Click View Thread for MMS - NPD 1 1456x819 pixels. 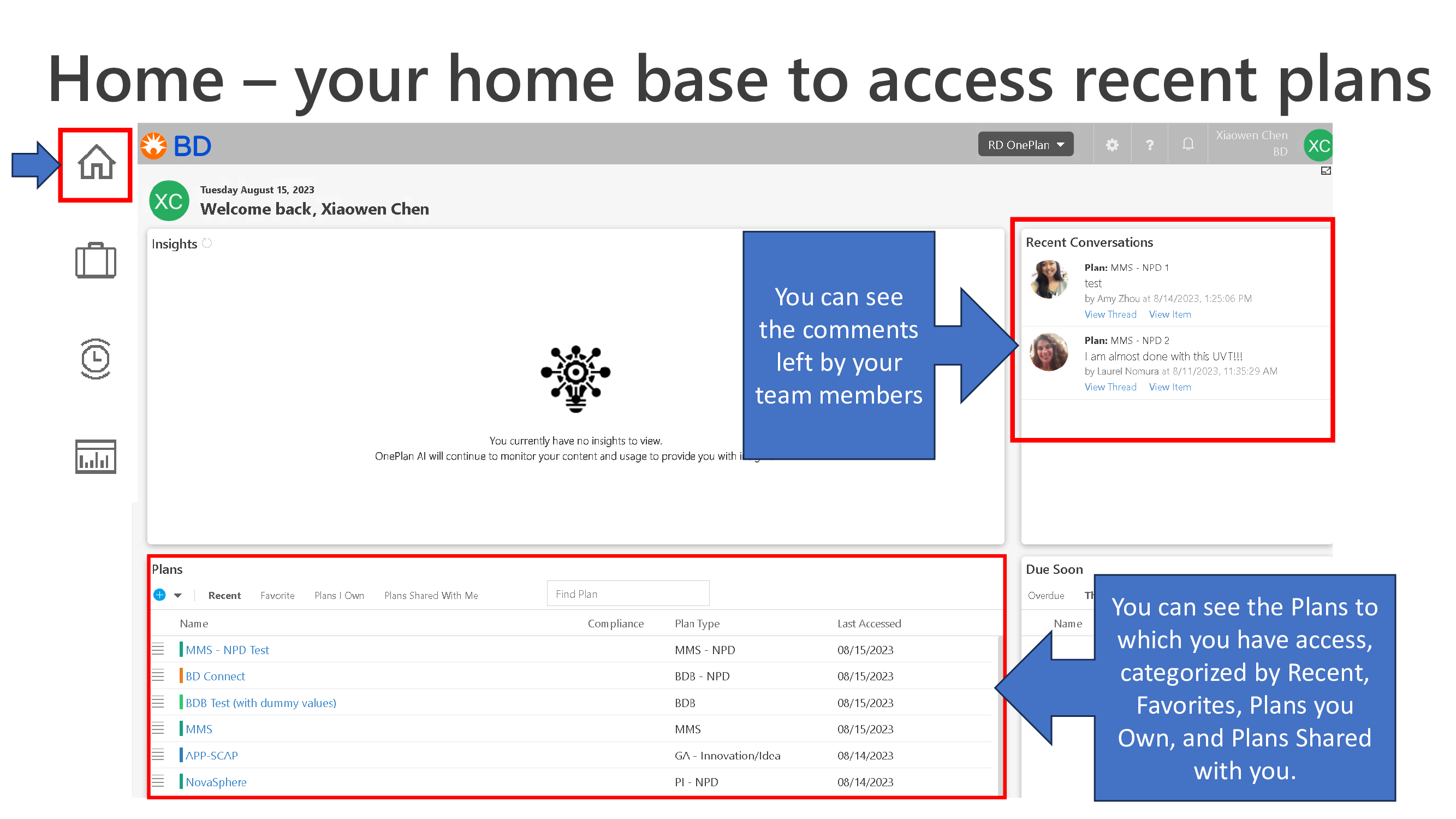pyautogui.click(x=1110, y=314)
